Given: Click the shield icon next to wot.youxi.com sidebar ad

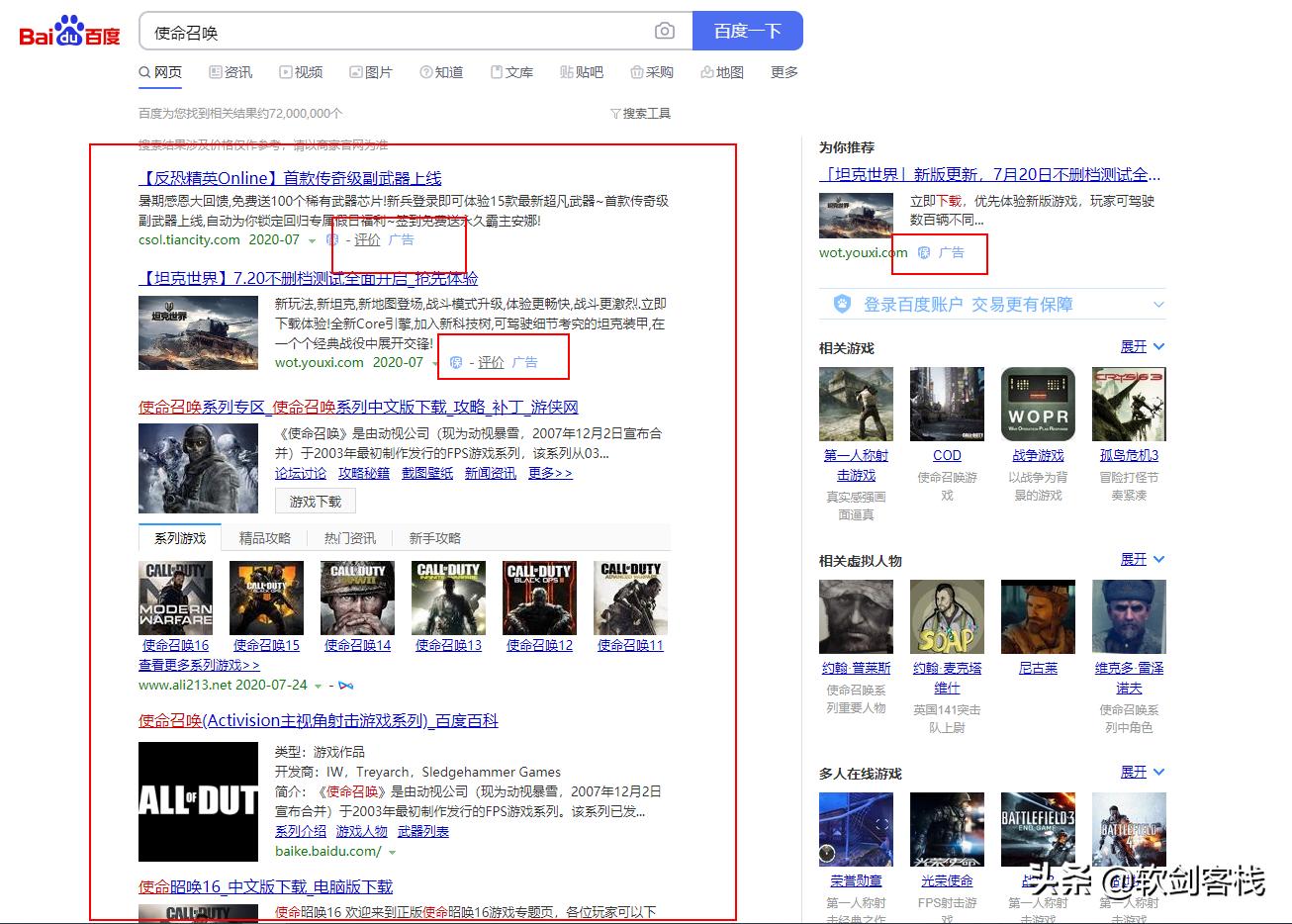Looking at the screenshot, I should tap(924, 253).
